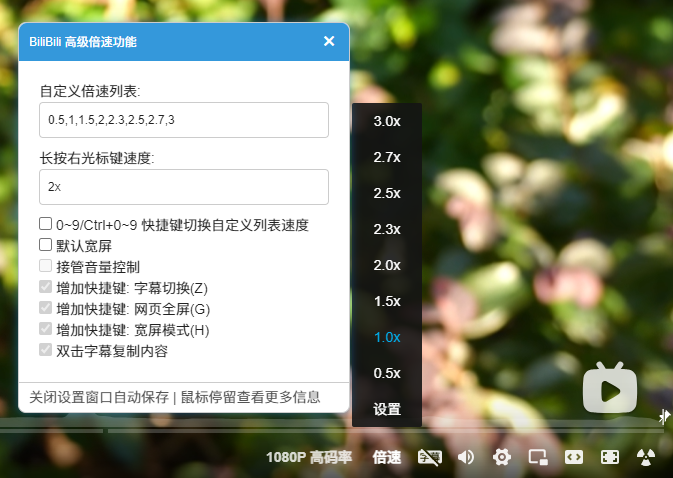Enable picture-in-picture mode icon

(x=538, y=457)
